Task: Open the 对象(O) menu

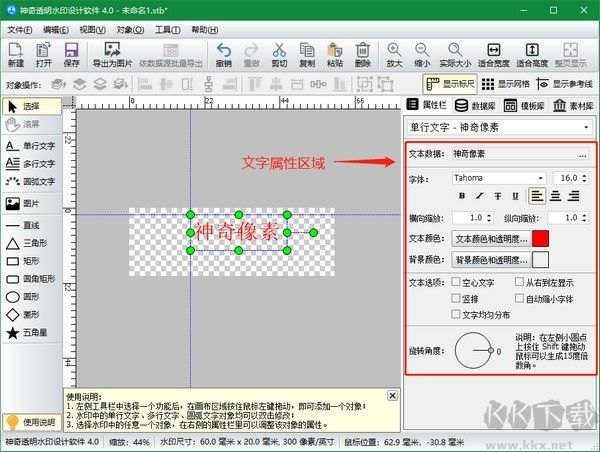Action: pyautogui.click(x=130, y=30)
